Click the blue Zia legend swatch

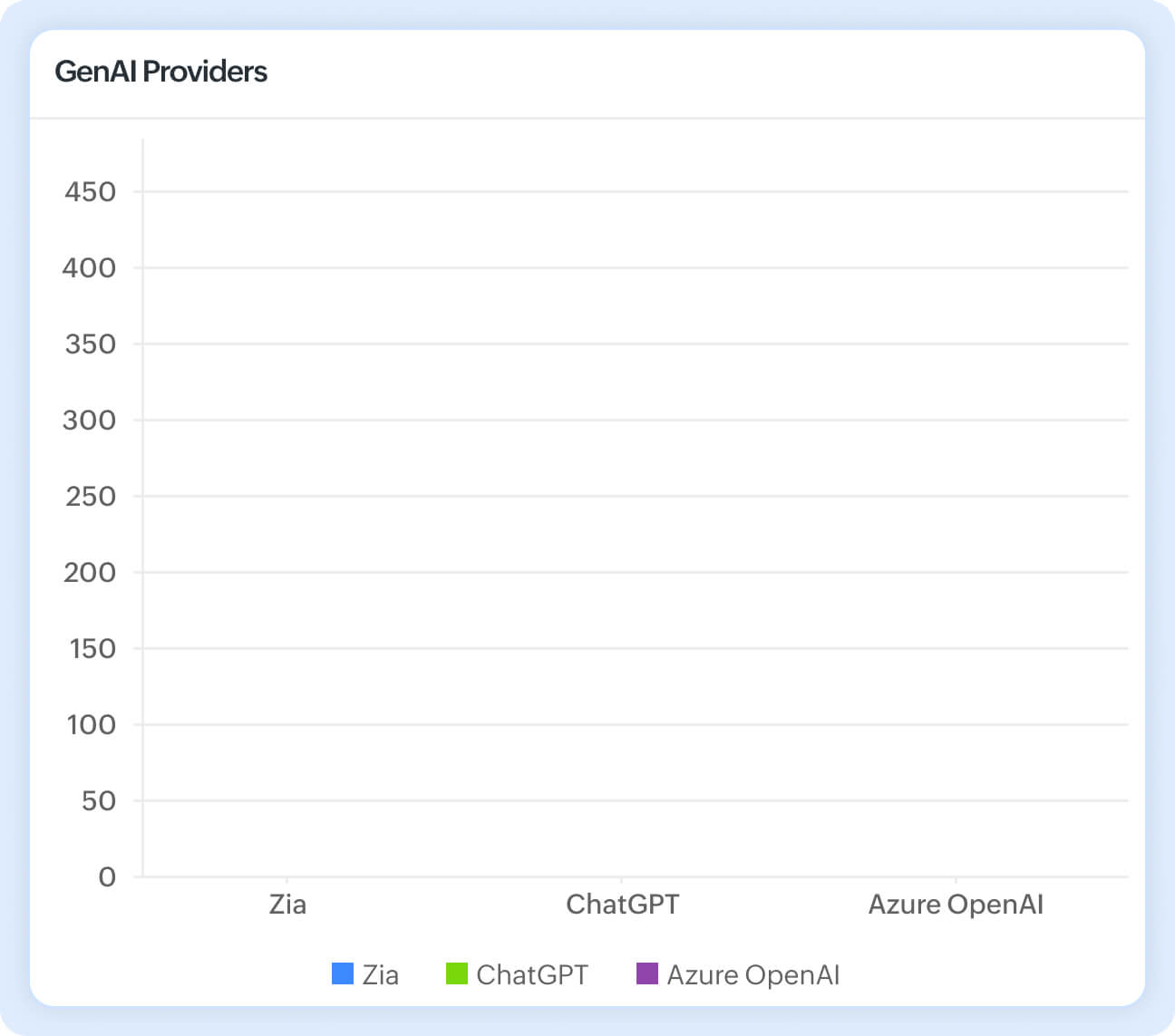(x=343, y=973)
